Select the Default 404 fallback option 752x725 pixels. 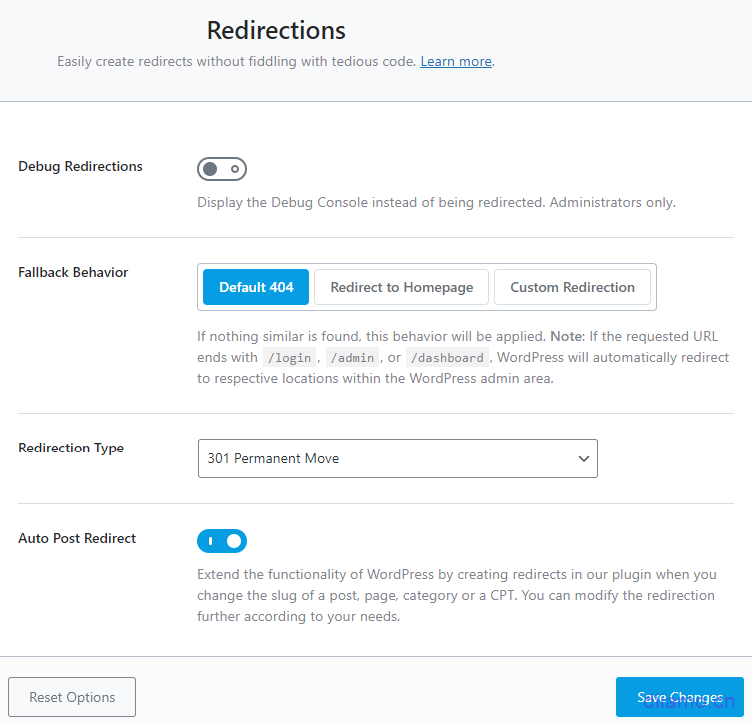(x=256, y=287)
